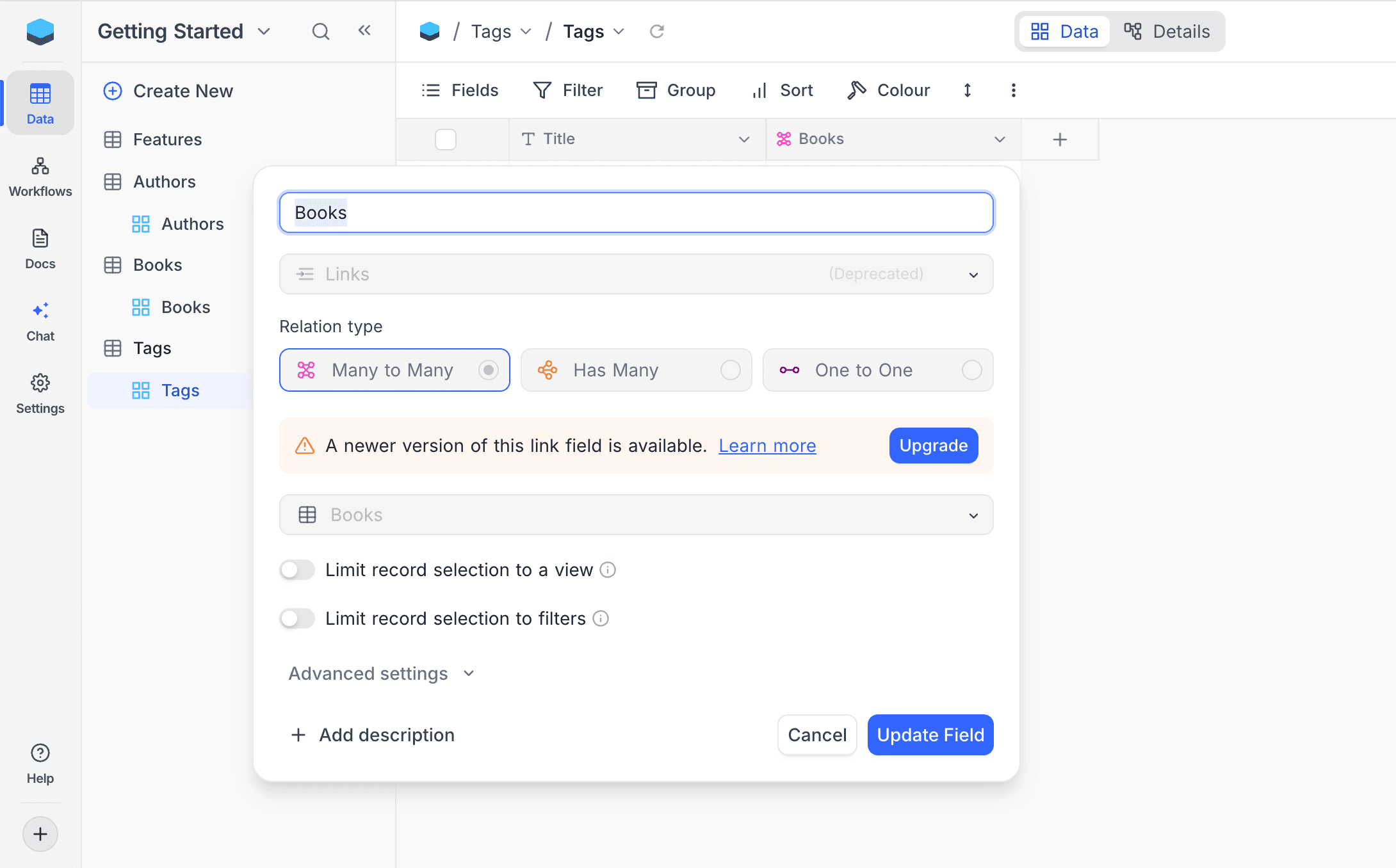Click the row height icon
The image size is (1396, 868).
[968, 90]
